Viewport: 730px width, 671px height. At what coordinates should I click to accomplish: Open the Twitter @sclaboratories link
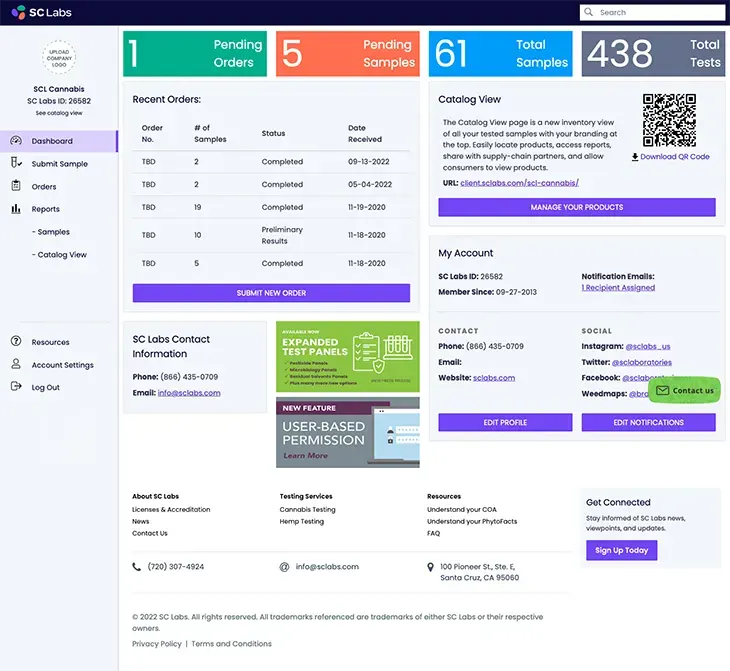(642, 362)
